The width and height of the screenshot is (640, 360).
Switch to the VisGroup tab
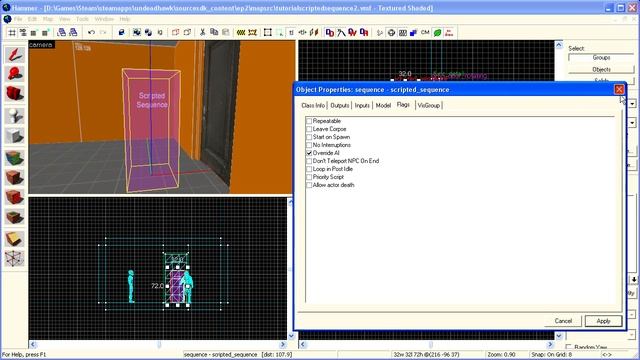429,105
